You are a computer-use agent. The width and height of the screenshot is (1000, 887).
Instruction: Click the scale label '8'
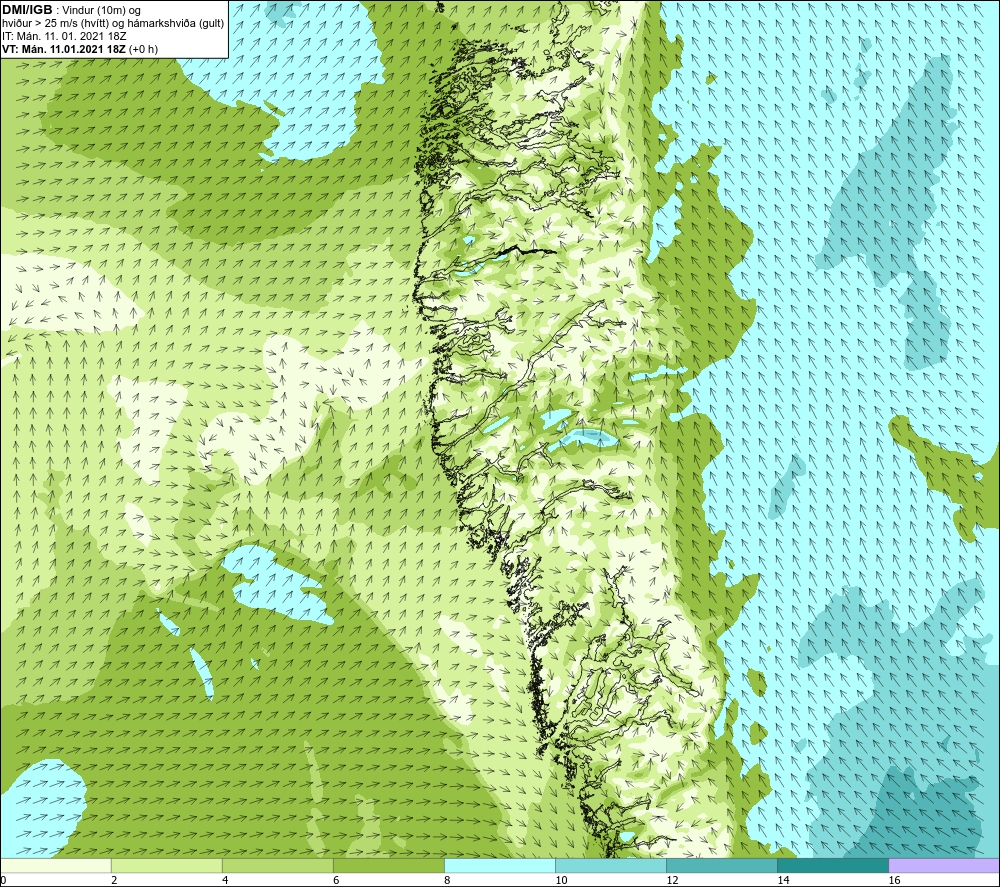pyautogui.click(x=447, y=881)
